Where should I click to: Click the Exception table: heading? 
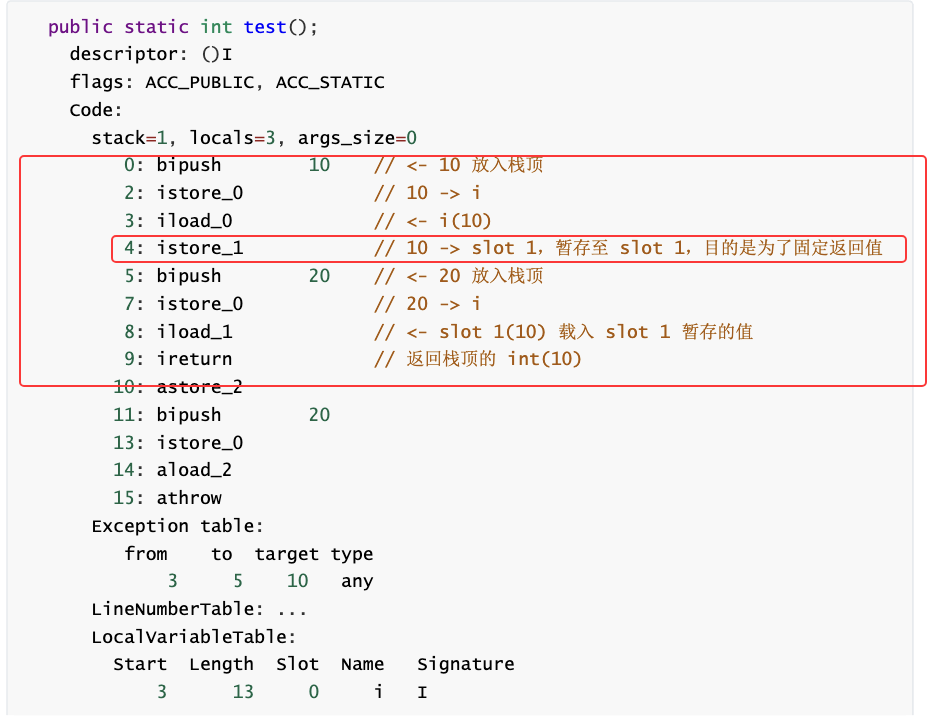pyautogui.click(x=177, y=526)
